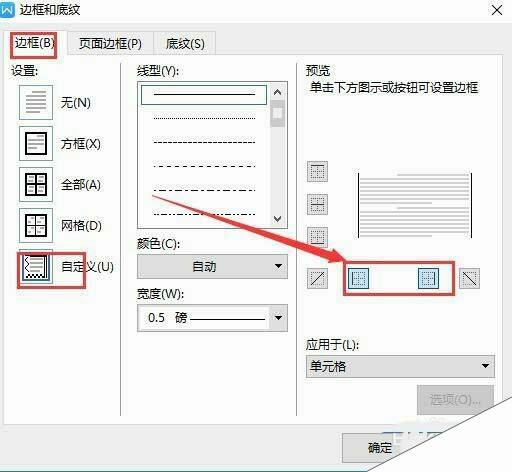The height and width of the screenshot is (472, 512).
Task: Toggle the left border button
Action: tap(358, 278)
